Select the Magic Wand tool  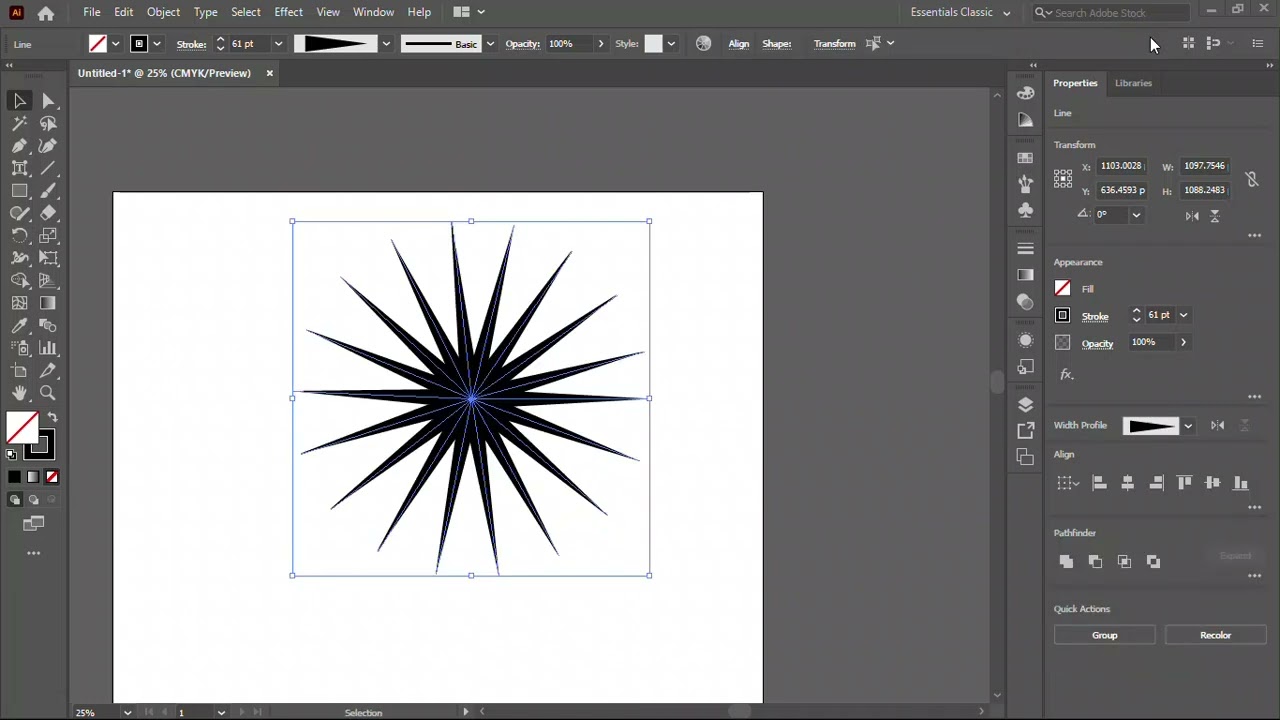tap(19, 124)
